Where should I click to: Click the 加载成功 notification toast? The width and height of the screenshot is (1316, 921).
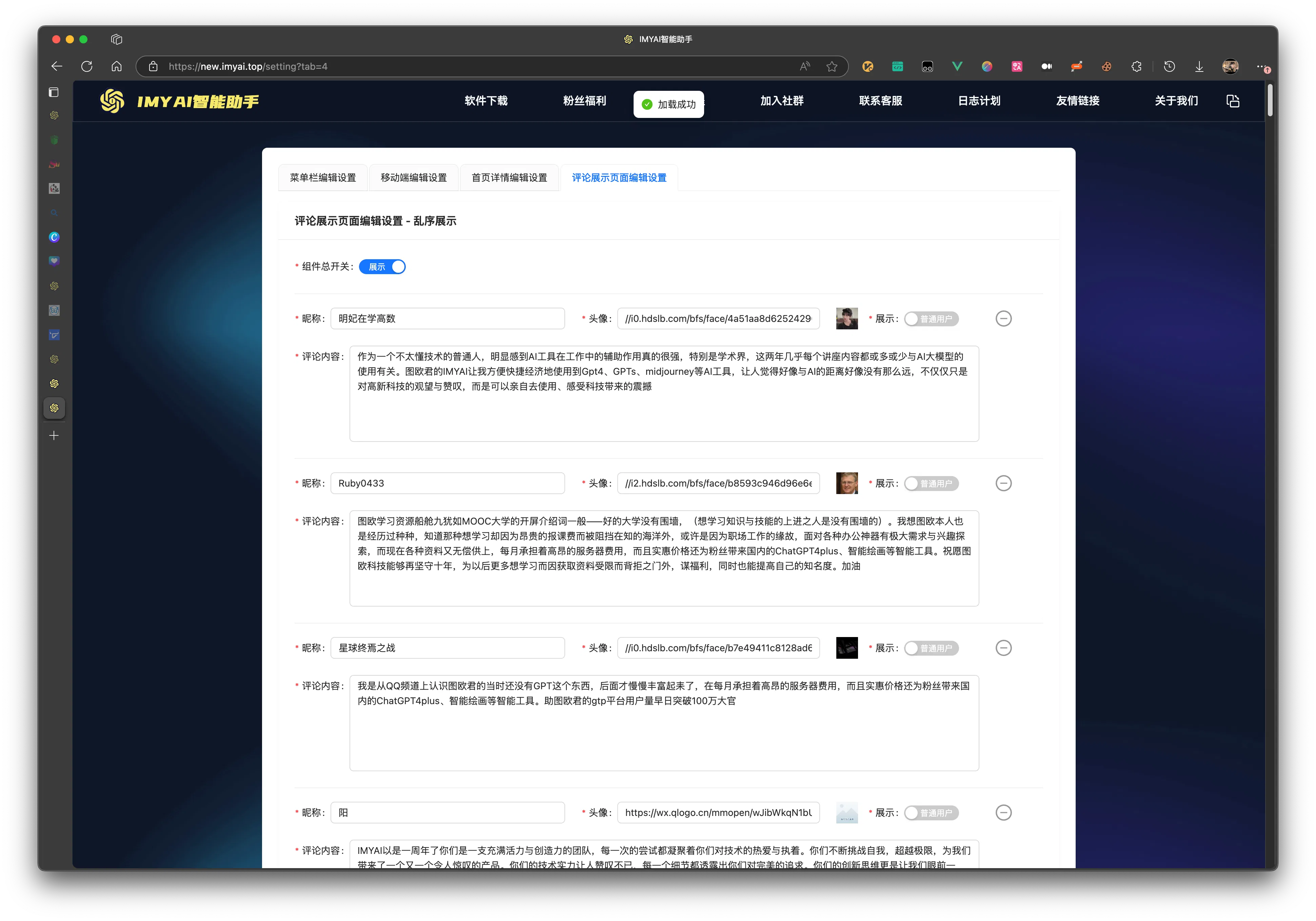coord(668,104)
